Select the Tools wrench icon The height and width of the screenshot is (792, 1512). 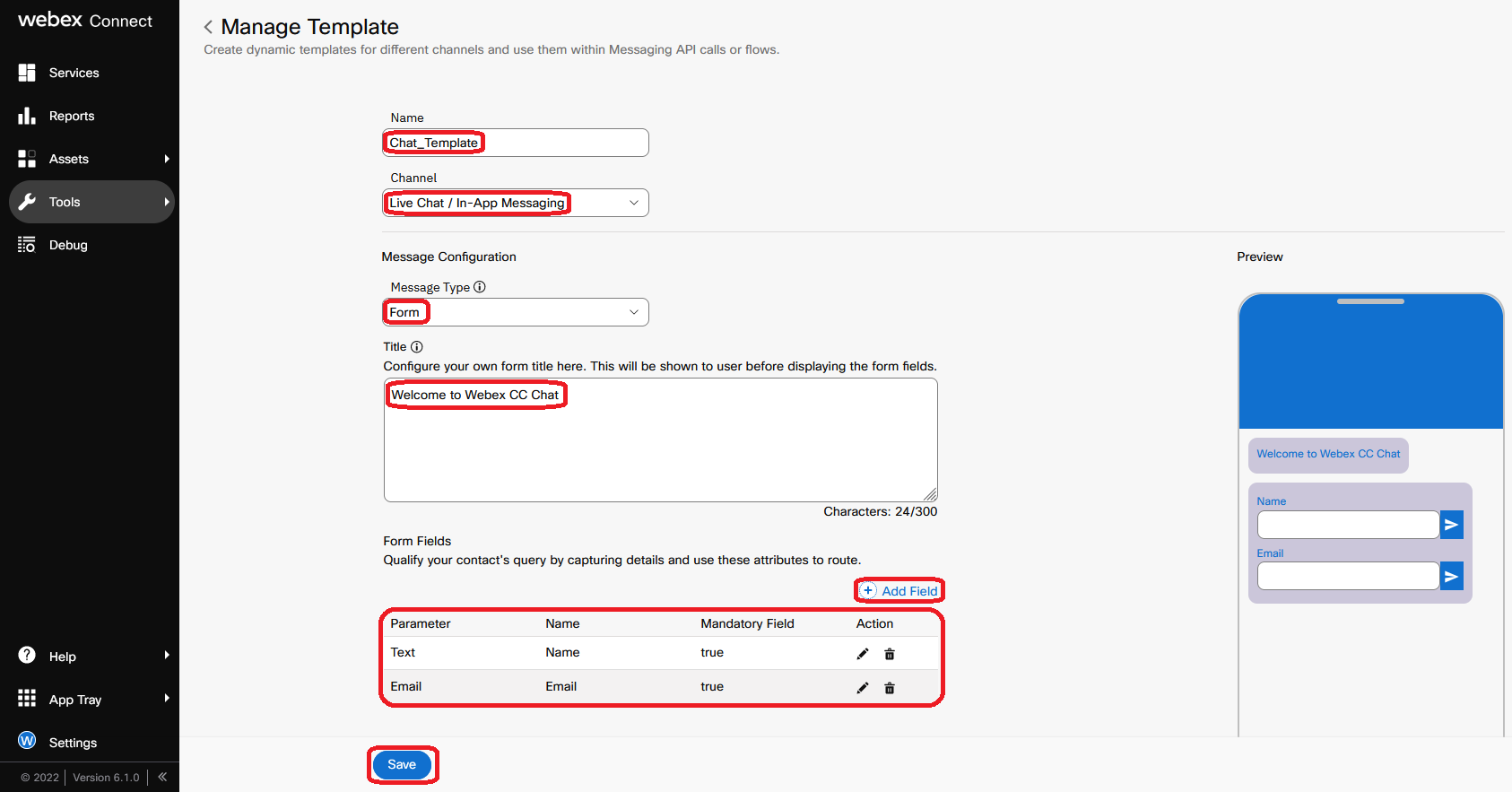(x=27, y=202)
